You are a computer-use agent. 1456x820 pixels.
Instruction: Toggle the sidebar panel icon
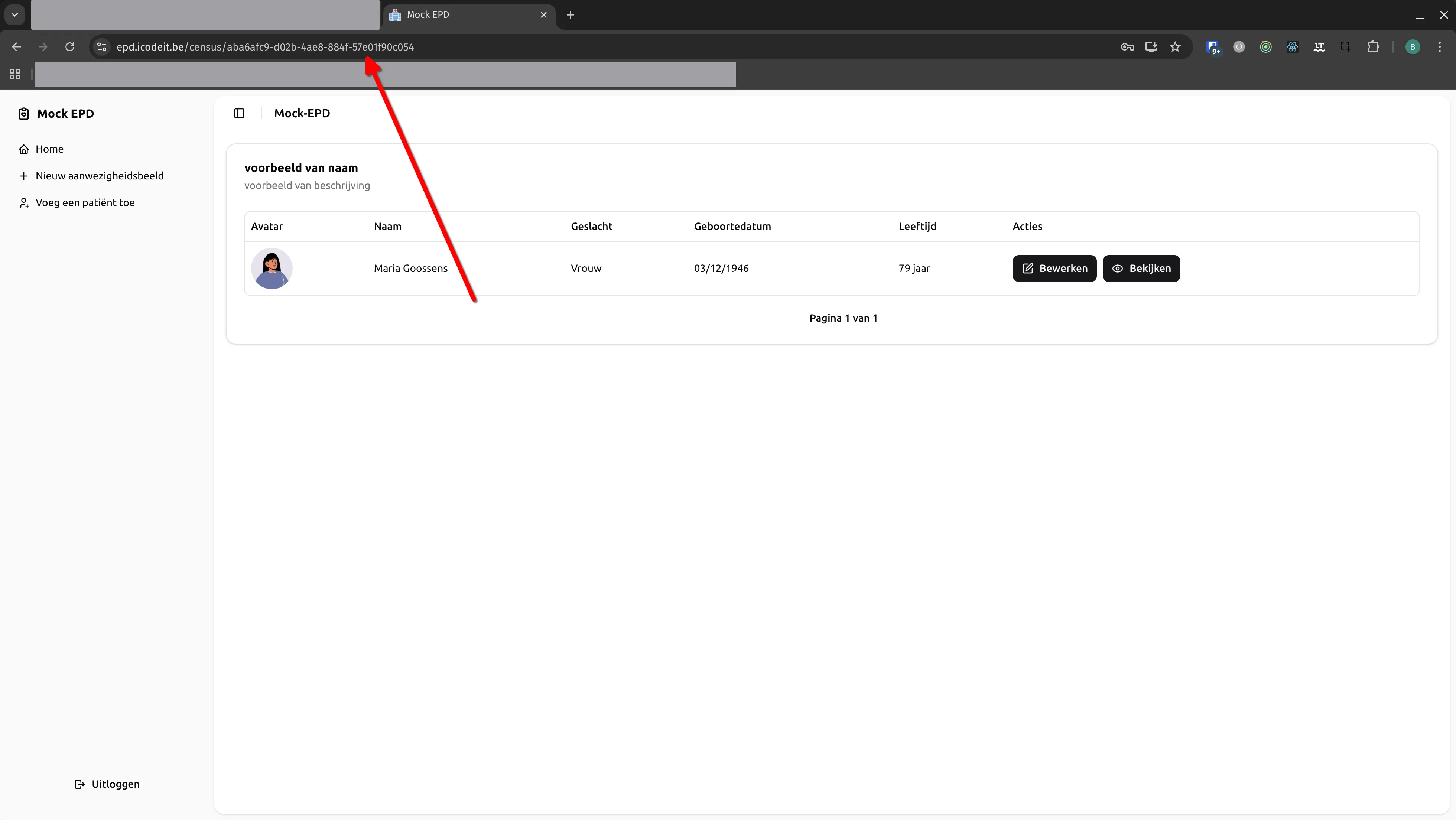pyautogui.click(x=239, y=114)
